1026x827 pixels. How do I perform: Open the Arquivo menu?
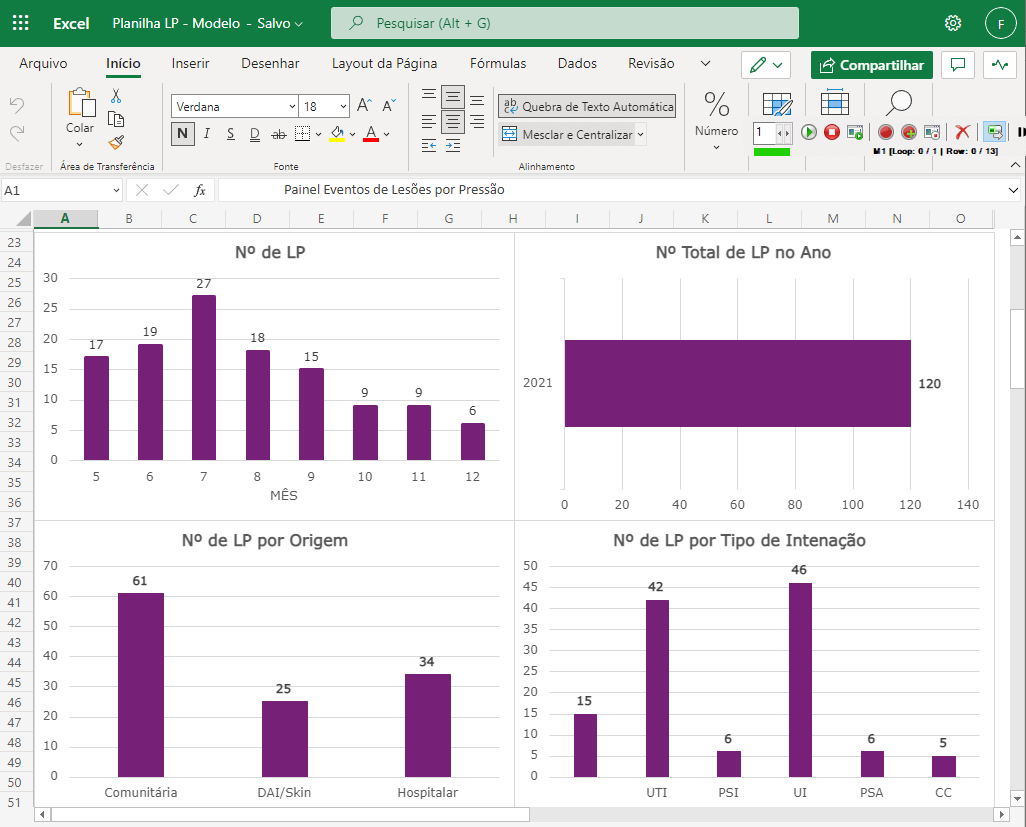click(43, 63)
